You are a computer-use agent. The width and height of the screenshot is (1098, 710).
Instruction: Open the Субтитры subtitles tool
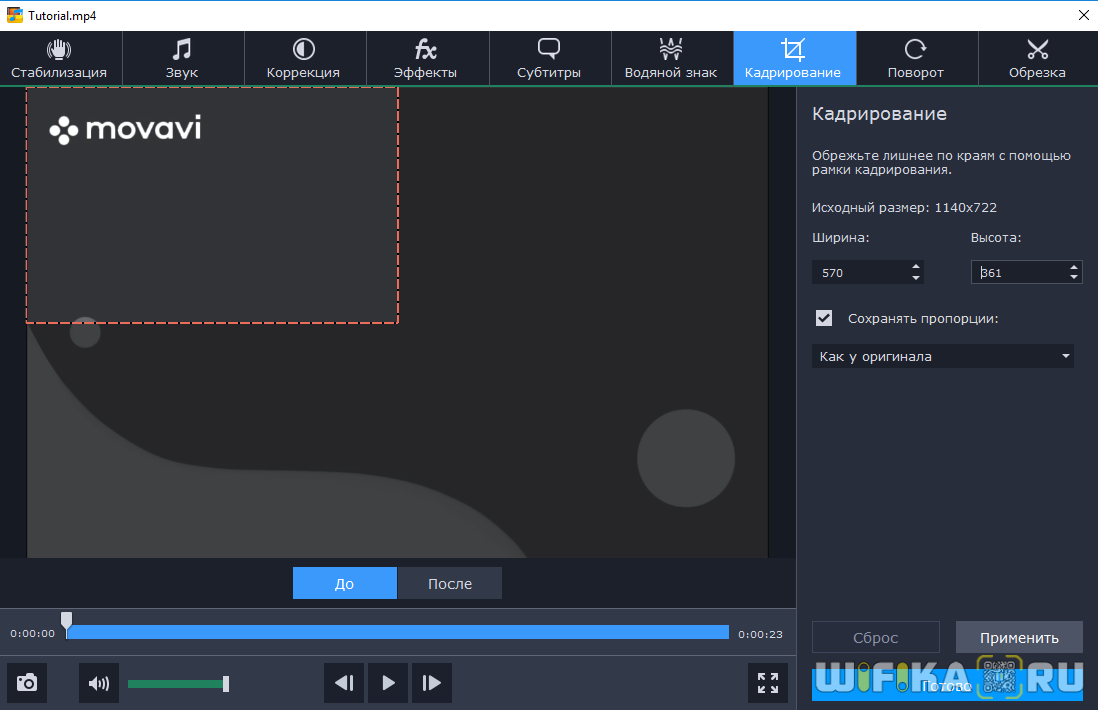coord(549,58)
